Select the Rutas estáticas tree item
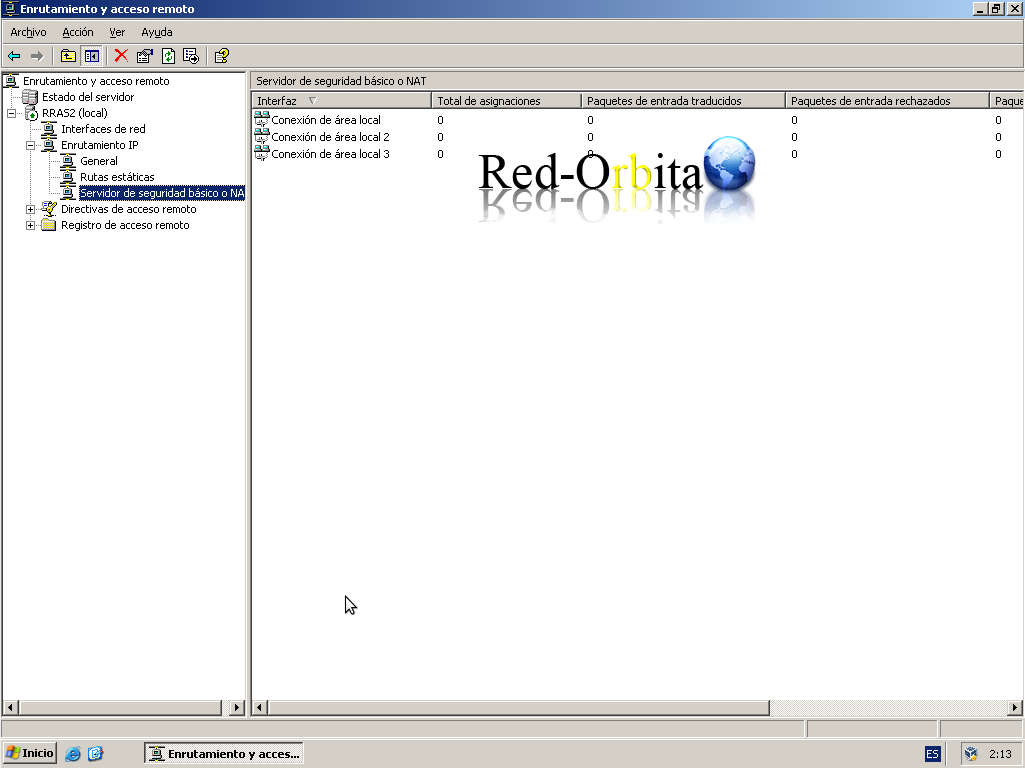Screen dimensions: 1025x768 [x=117, y=177]
